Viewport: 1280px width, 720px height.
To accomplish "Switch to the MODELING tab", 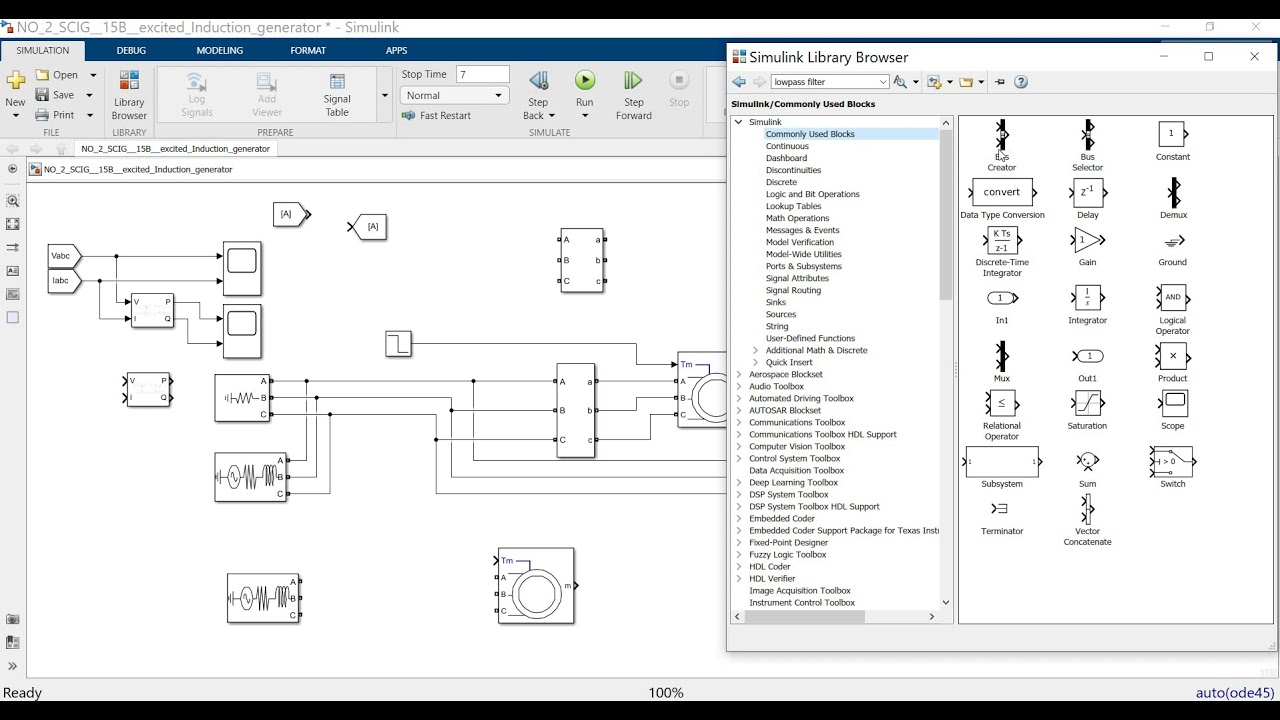I will point(219,50).
